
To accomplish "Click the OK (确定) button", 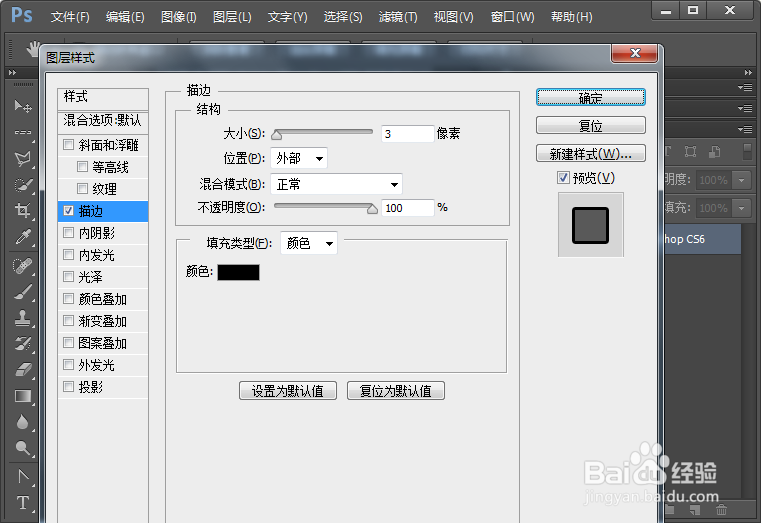I will click(x=591, y=98).
